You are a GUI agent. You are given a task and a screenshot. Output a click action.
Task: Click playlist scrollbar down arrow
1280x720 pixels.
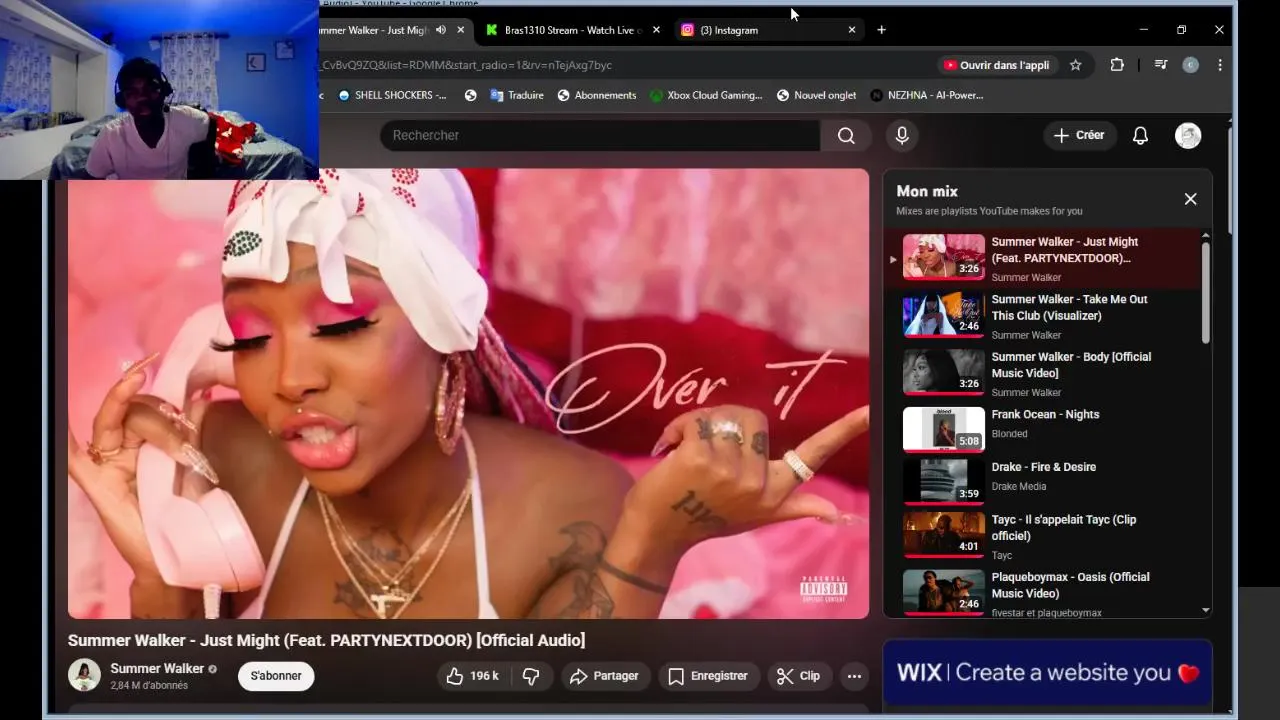click(x=1205, y=610)
